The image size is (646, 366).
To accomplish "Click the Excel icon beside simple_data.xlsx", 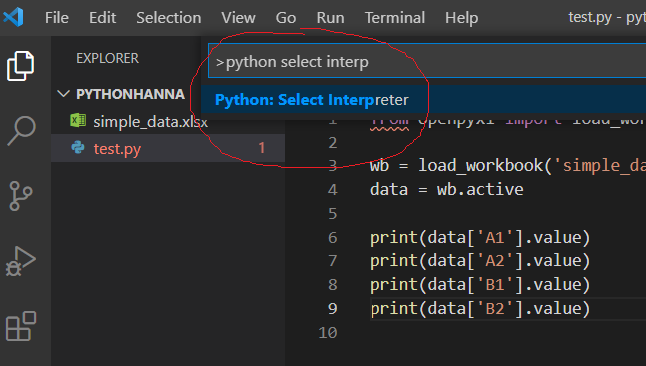I will tap(78, 121).
